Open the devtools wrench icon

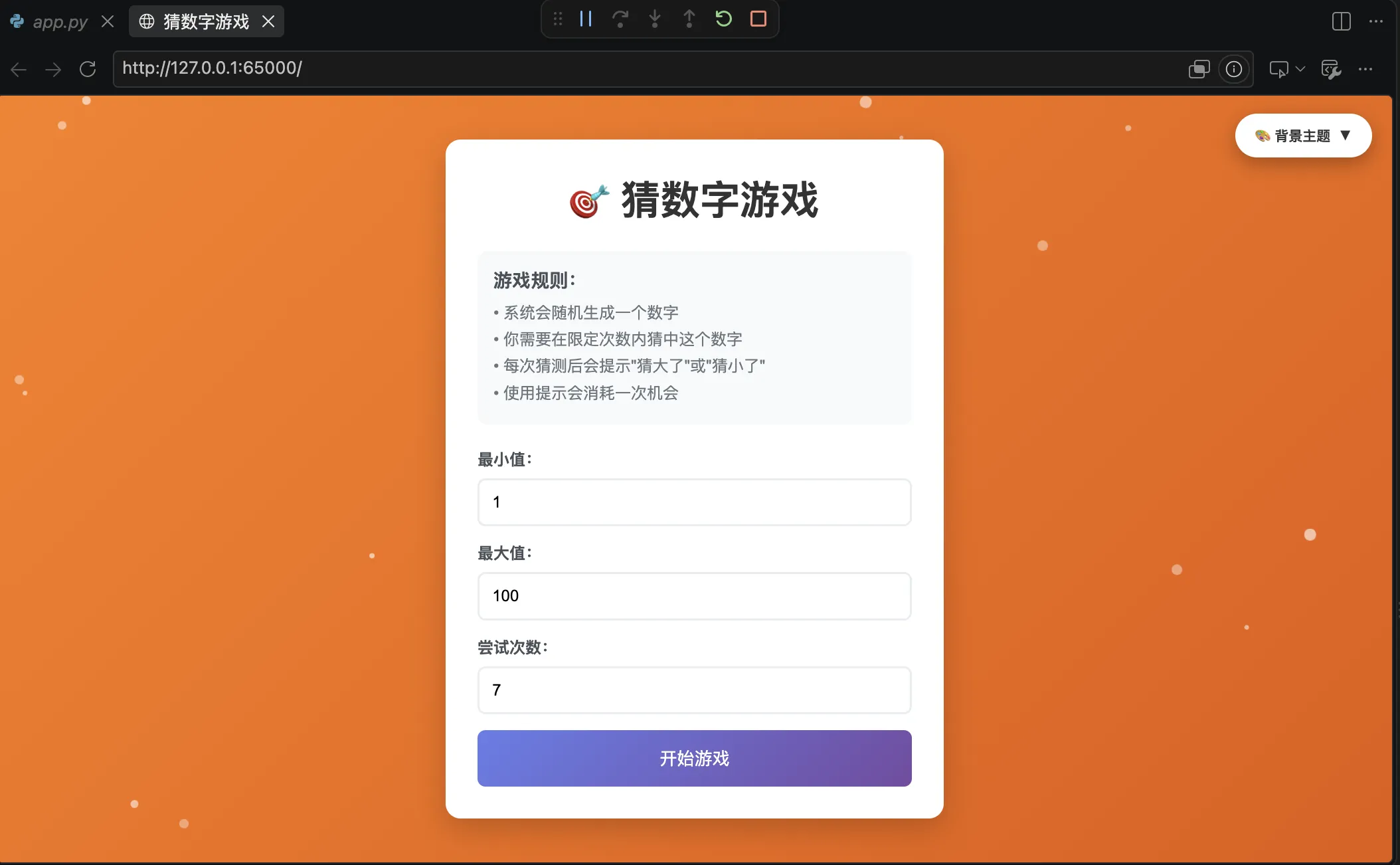(x=1331, y=69)
